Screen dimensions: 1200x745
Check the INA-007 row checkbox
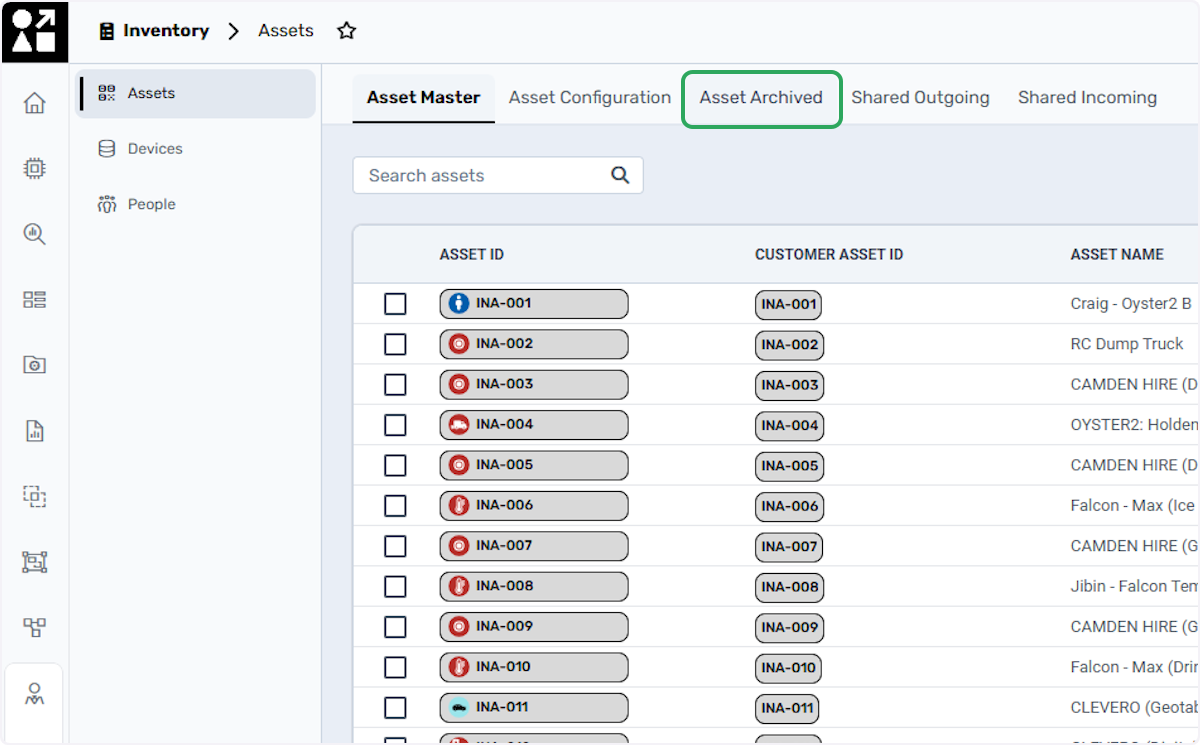click(395, 546)
